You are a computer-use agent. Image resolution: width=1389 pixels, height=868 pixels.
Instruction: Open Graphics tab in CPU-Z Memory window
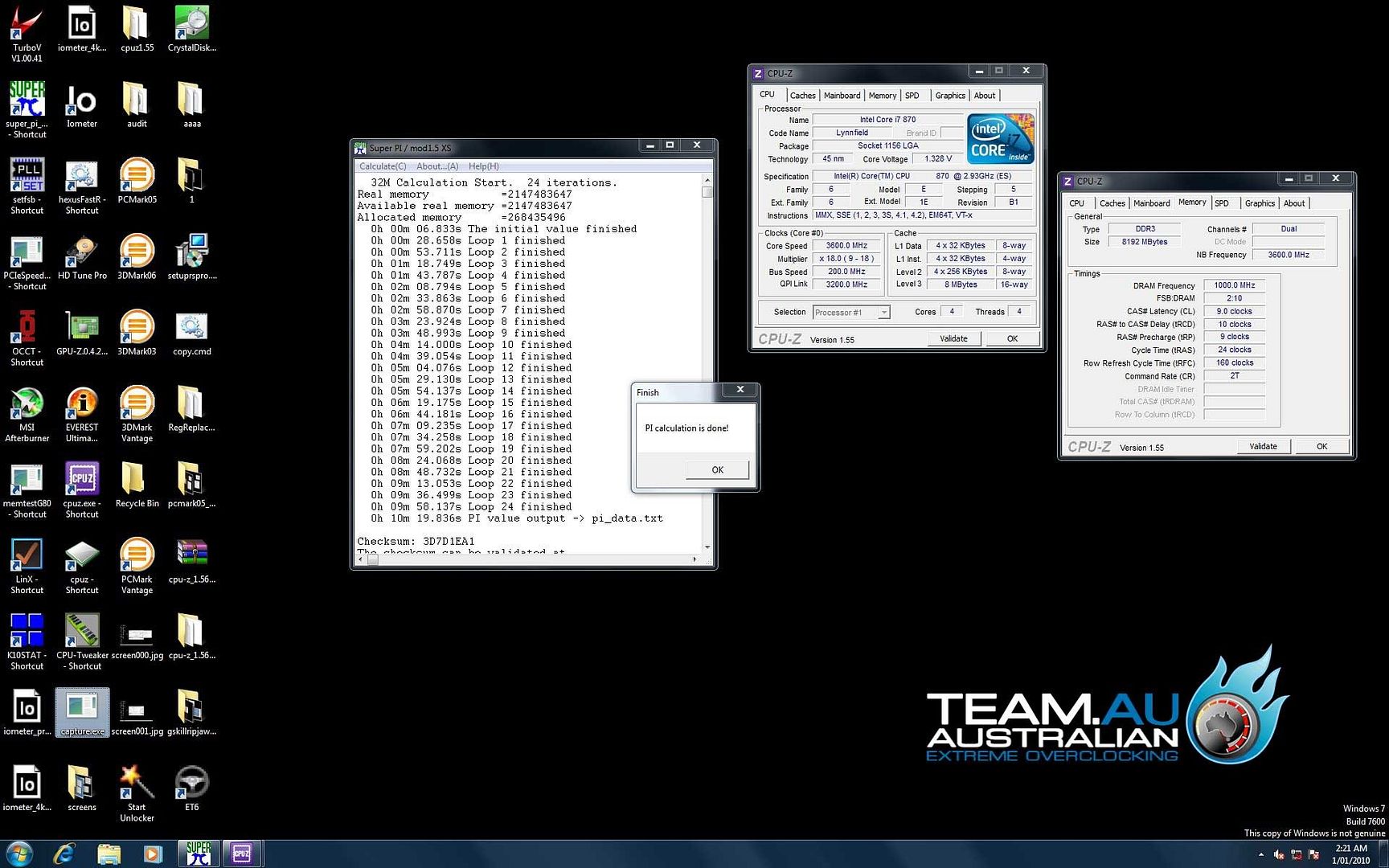pyautogui.click(x=1260, y=203)
